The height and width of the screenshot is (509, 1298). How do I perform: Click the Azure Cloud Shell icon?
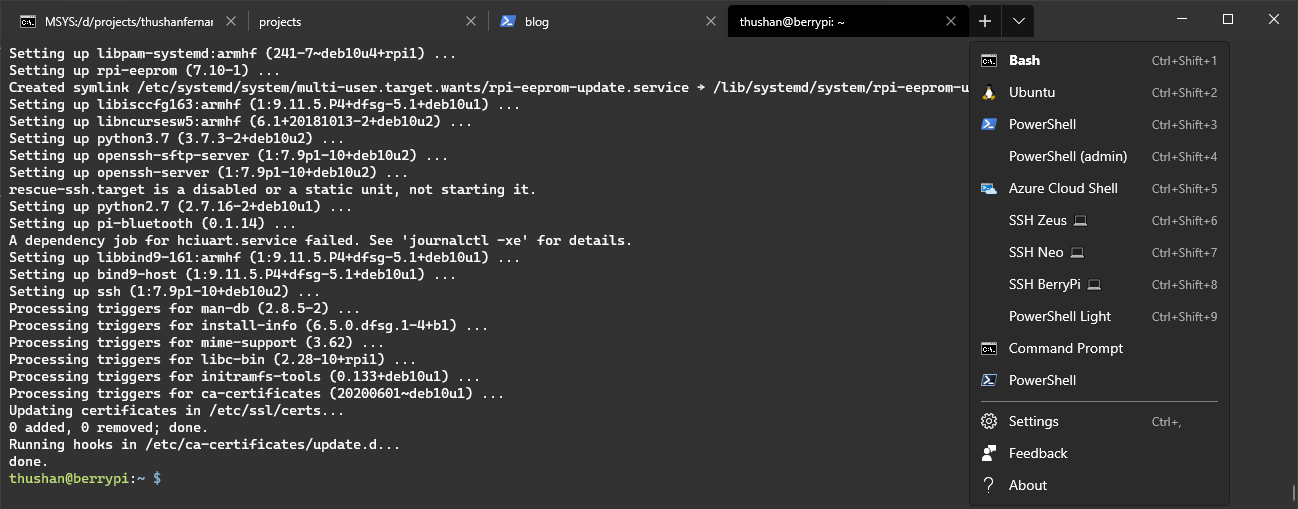click(989, 189)
